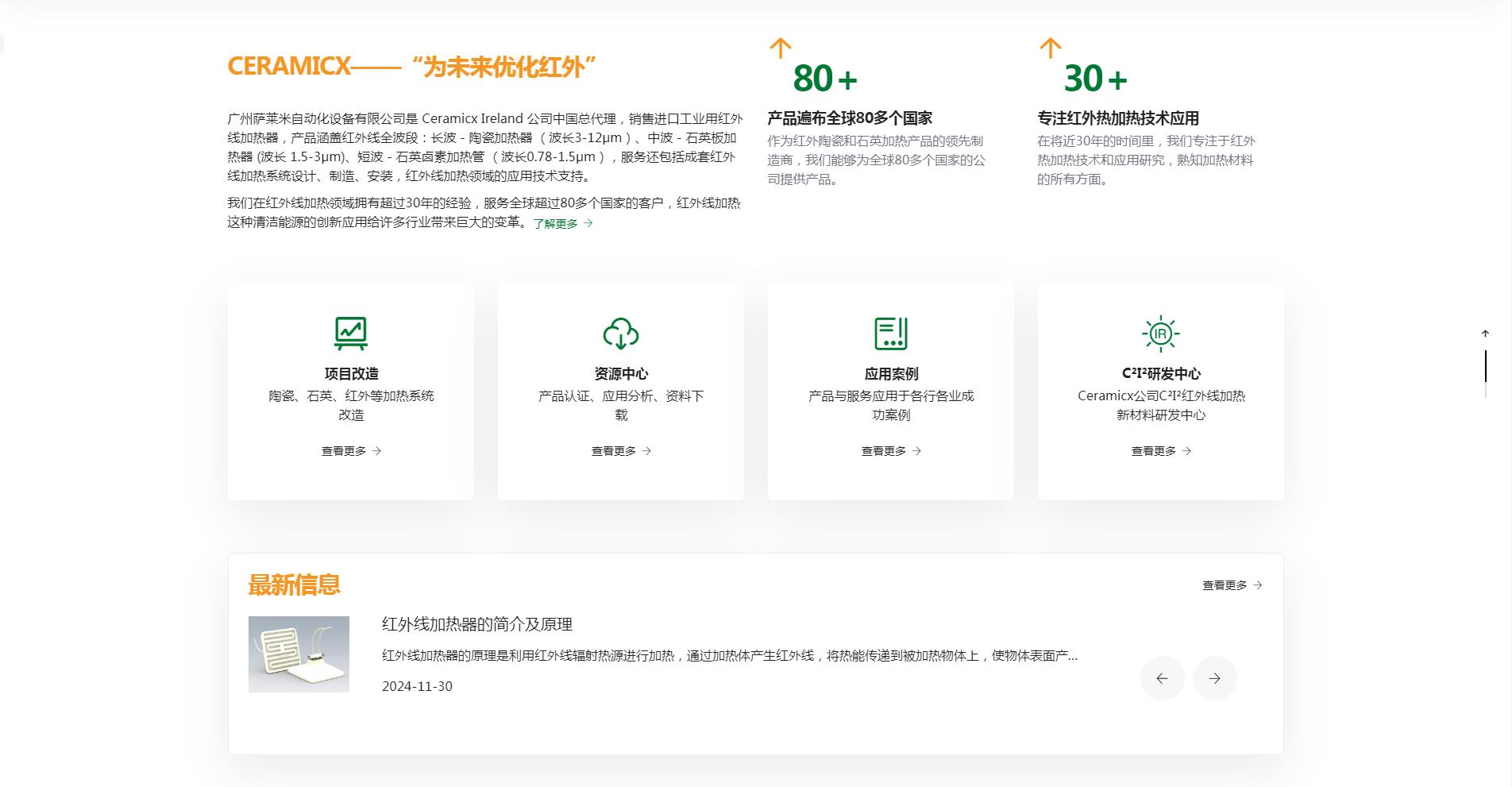Click the news date 2024-11-30

coord(417,686)
